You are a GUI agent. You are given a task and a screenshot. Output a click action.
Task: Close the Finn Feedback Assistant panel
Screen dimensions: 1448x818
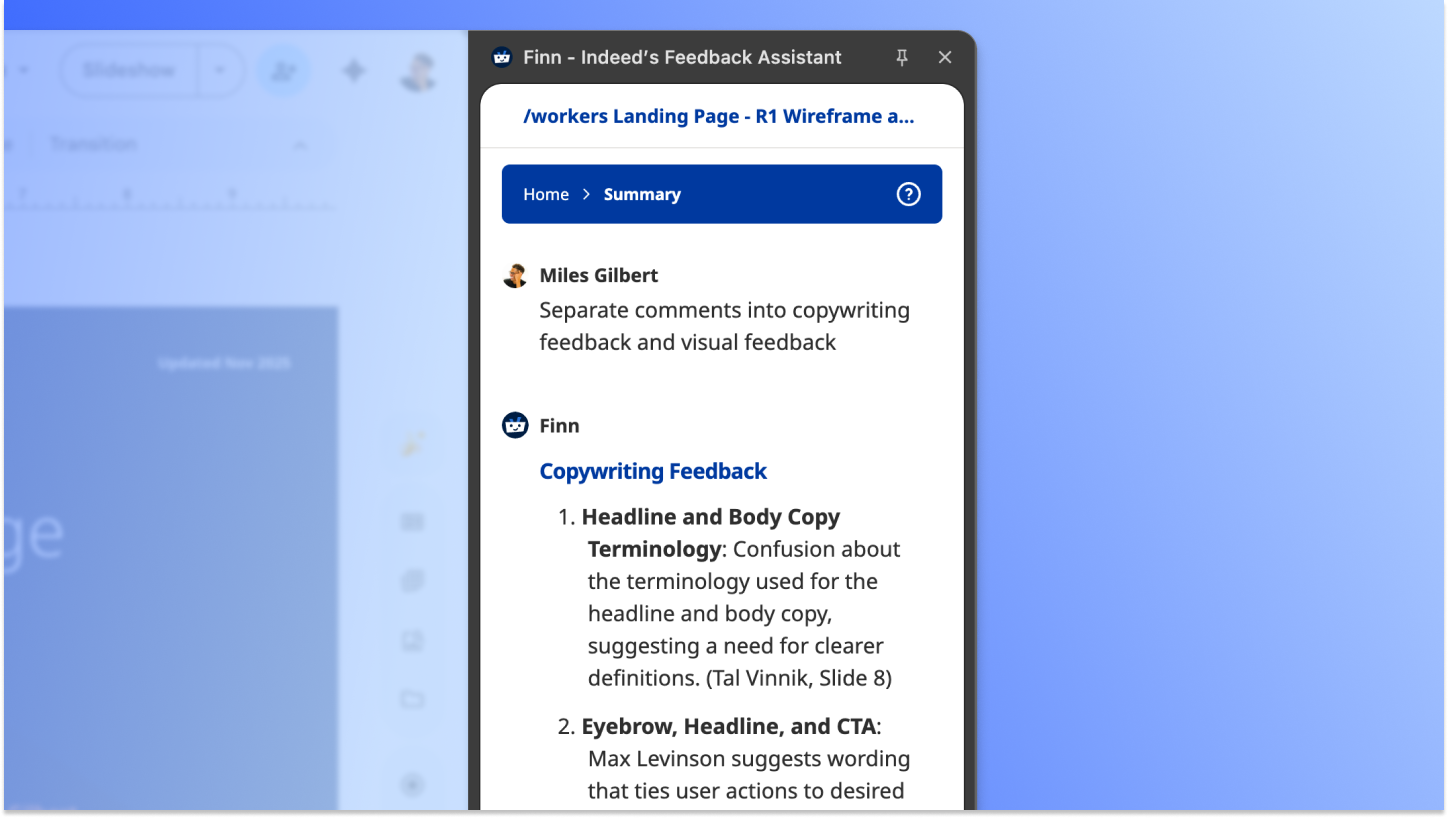[x=945, y=58]
